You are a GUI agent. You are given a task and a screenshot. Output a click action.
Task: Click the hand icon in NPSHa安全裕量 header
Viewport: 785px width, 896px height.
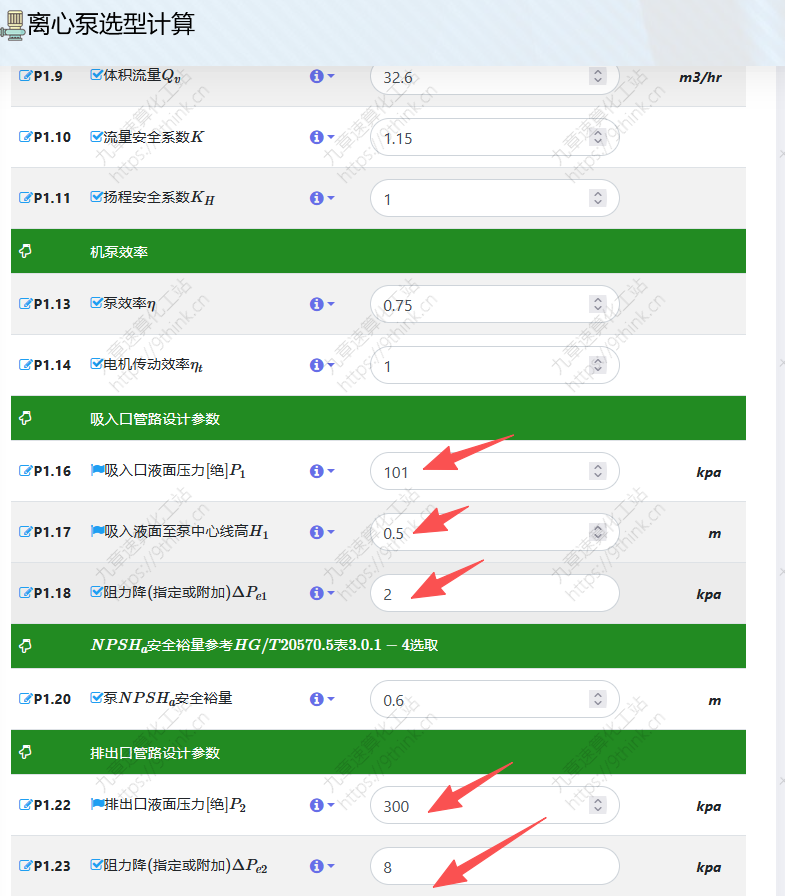(25, 646)
